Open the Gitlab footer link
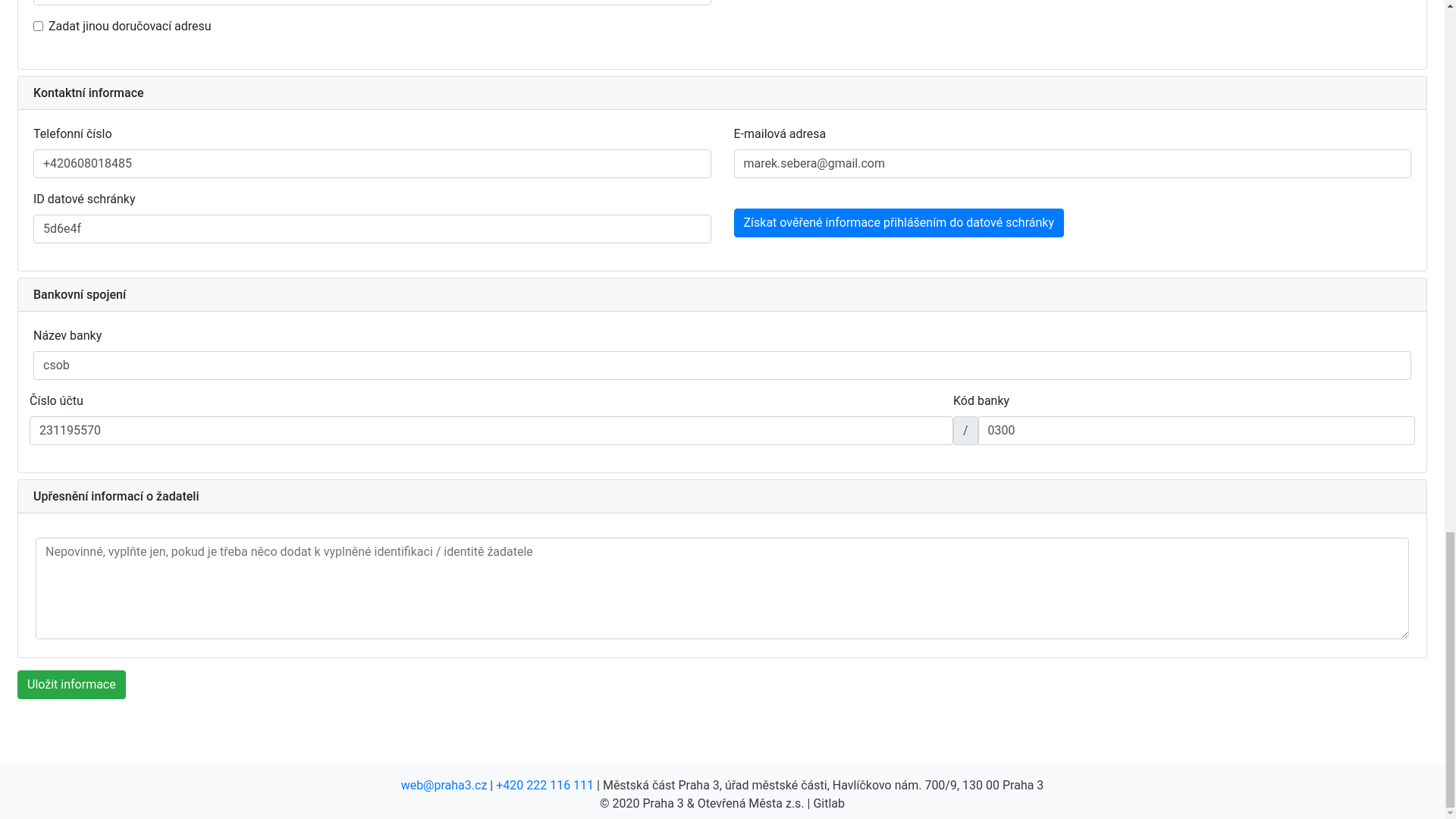1456x819 pixels. click(828, 804)
